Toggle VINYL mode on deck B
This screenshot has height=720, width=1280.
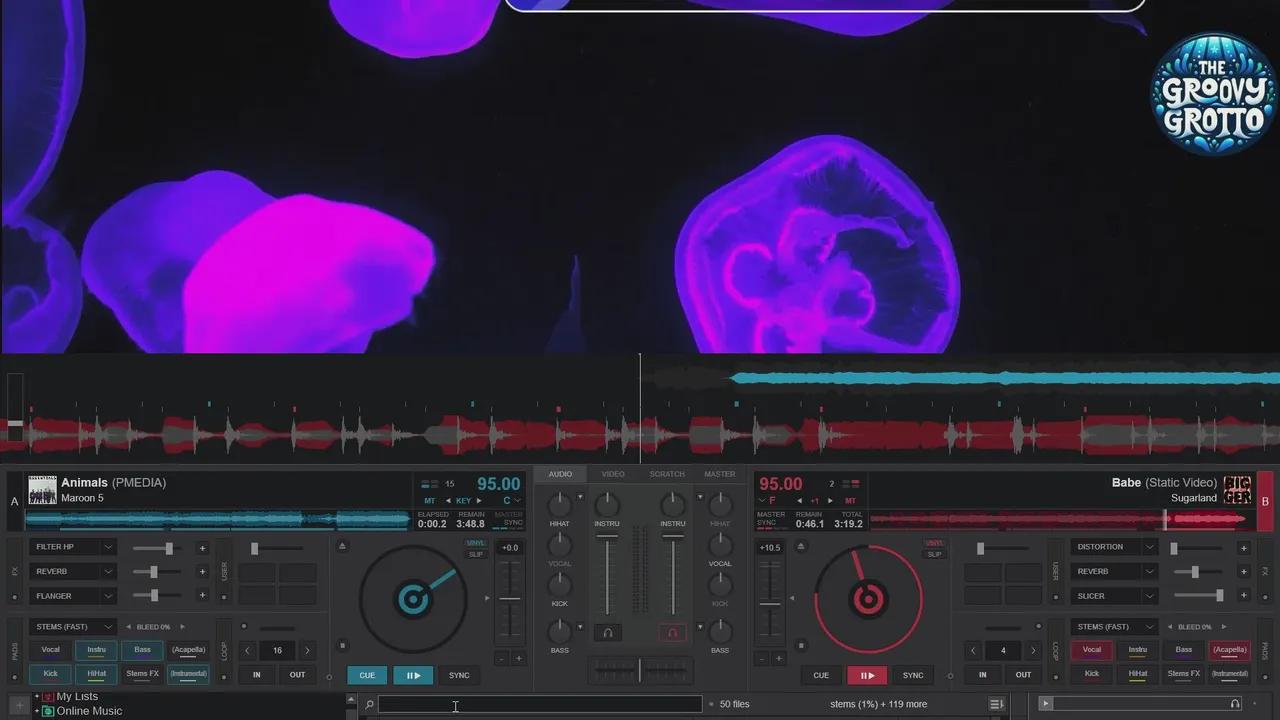(x=934, y=543)
